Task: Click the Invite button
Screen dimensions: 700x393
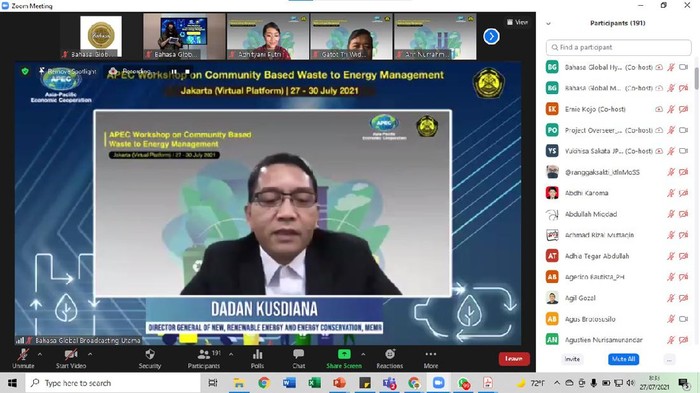Action: click(572, 359)
